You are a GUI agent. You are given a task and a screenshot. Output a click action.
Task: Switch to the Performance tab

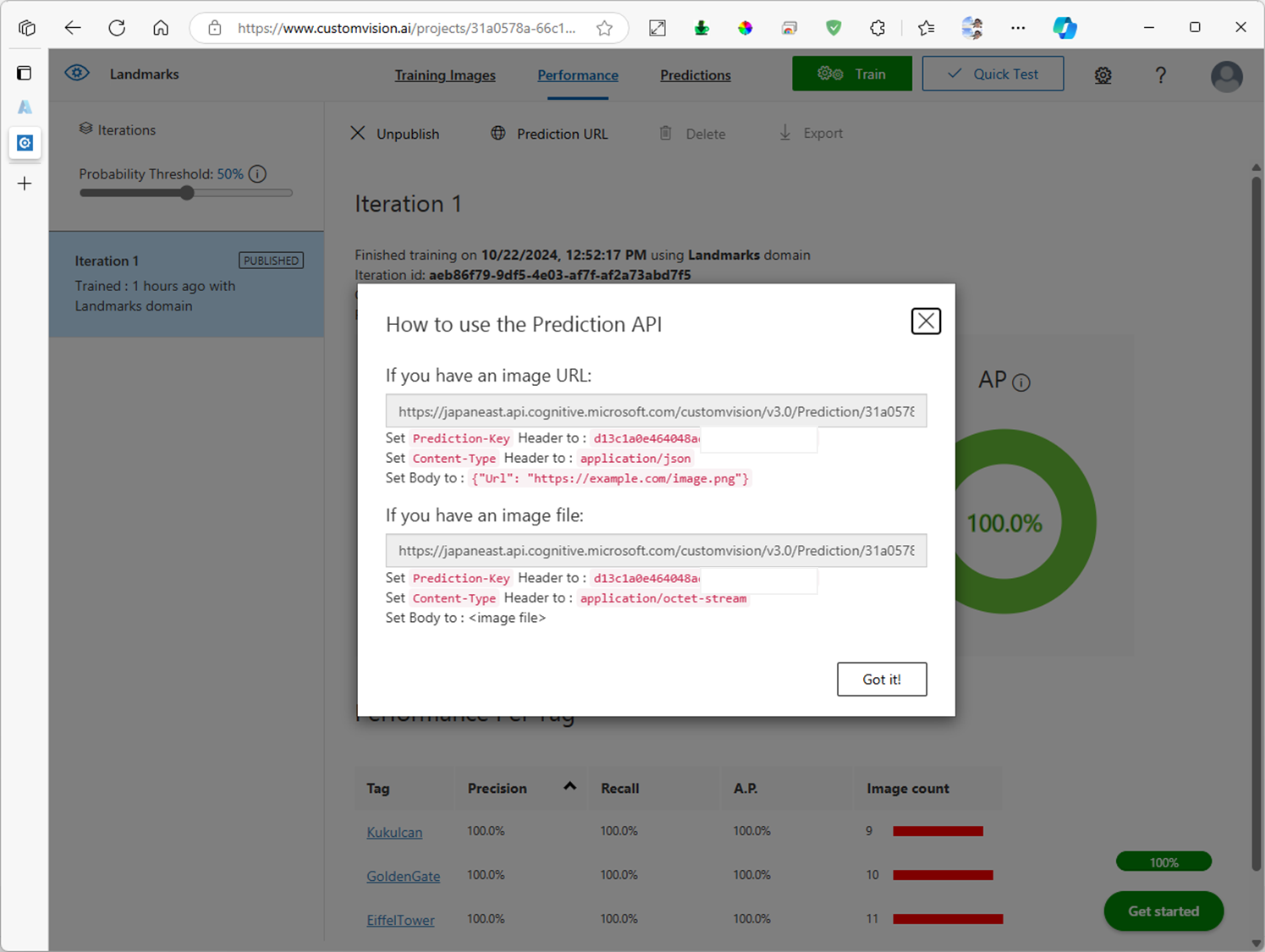point(578,75)
